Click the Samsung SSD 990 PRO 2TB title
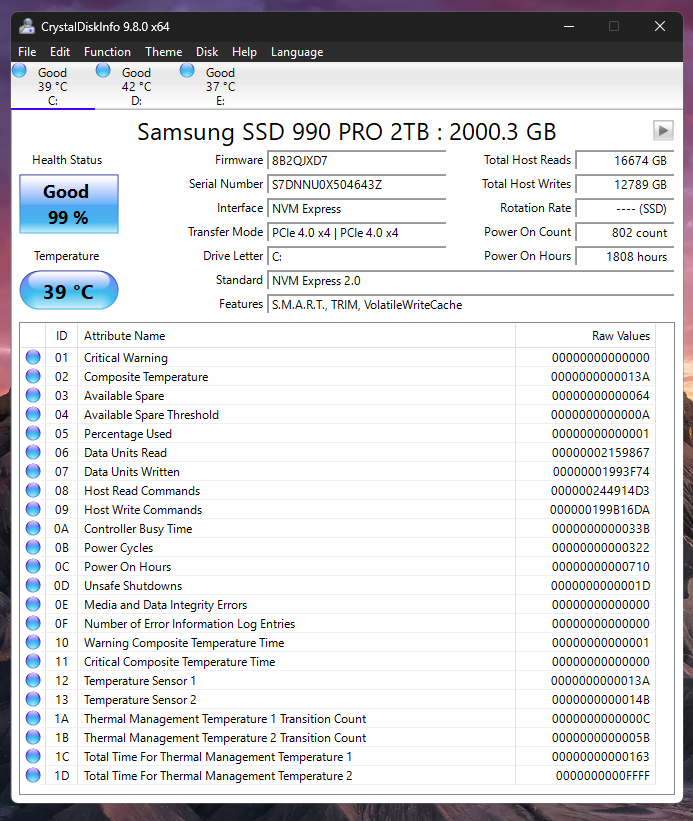The width and height of the screenshot is (693, 821). coord(346,132)
